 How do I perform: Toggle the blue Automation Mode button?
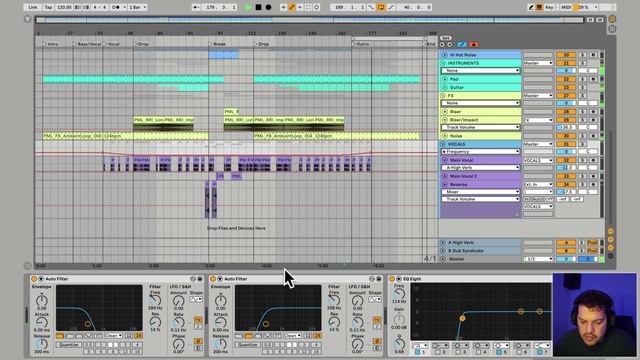pyautogui.click(x=462, y=44)
